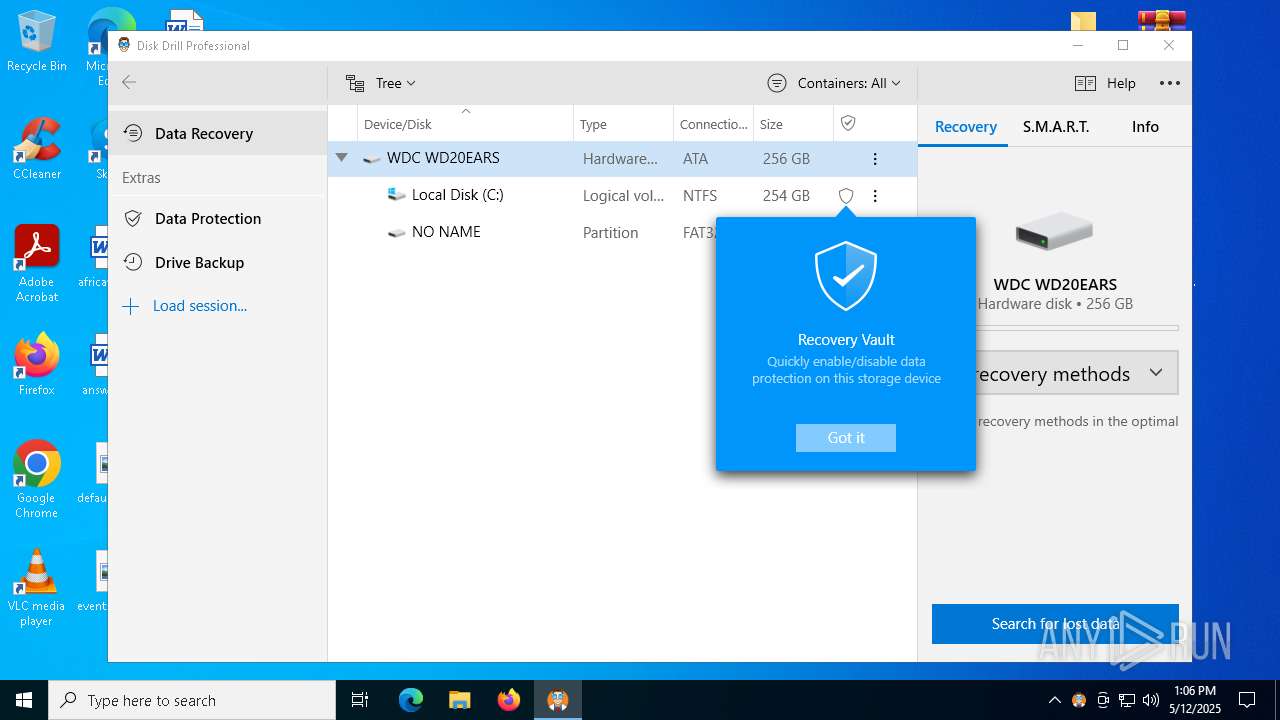Sort by the Type column header
The height and width of the screenshot is (720, 1280).
coord(623,124)
